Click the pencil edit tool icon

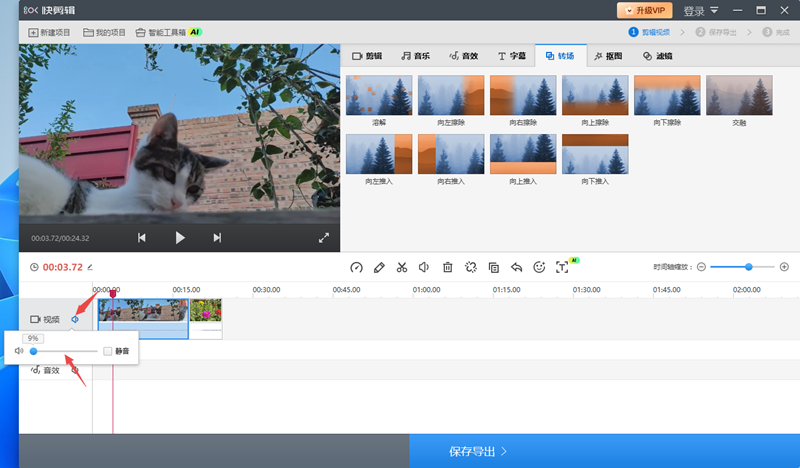(379, 267)
